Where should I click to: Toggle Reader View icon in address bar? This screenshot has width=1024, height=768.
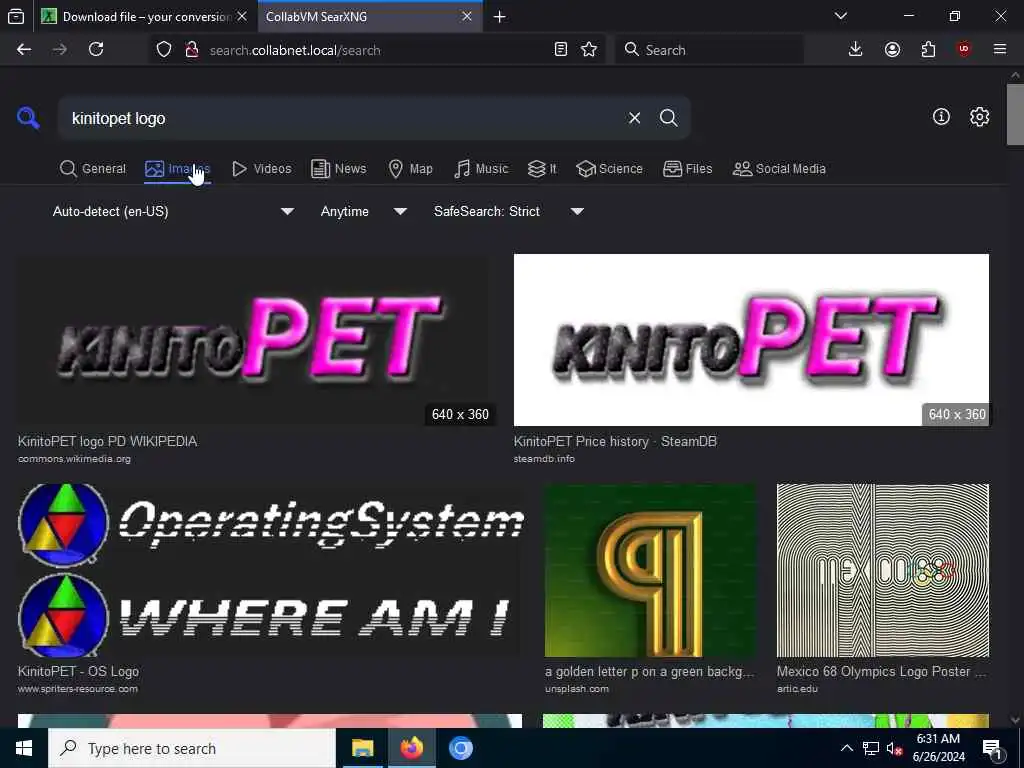(x=560, y=50)
